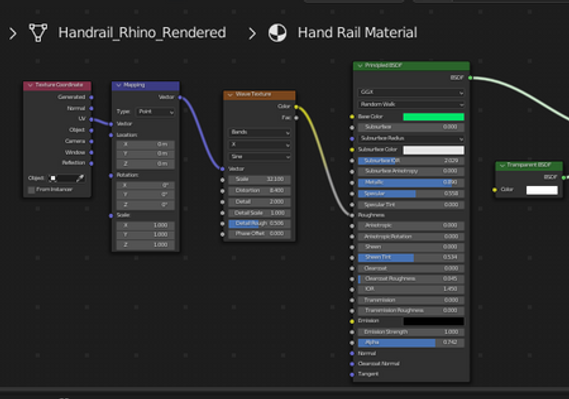Screen dimensions: 569x399
Task: Click the Texture Coordinate UV output socket
Action: point(91,119)
